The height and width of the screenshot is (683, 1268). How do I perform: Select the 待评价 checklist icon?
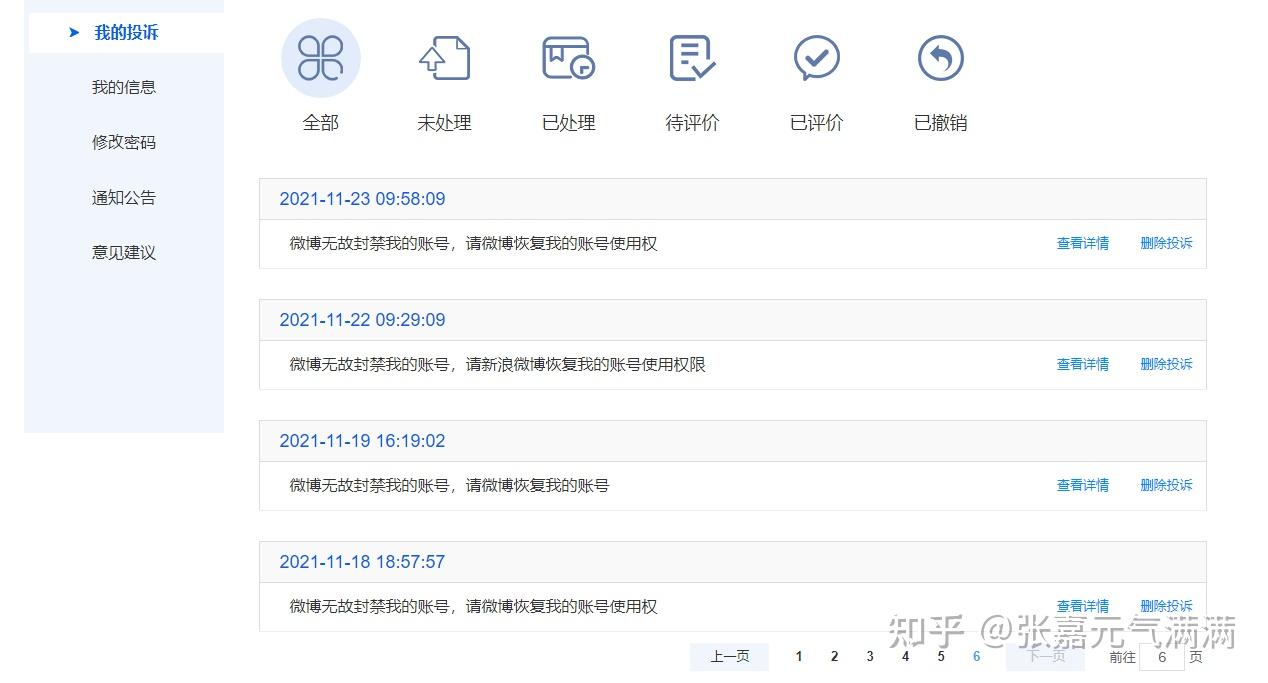pyautogui.click(x=692, y=58)
